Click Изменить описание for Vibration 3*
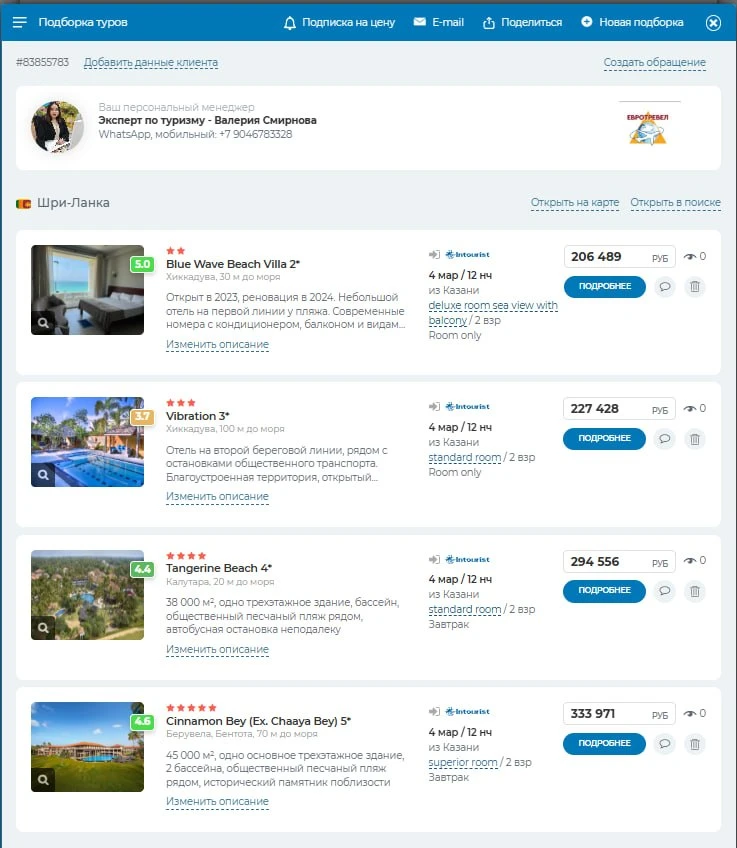This screenshot has width=737, height=848. click(217, 496)
